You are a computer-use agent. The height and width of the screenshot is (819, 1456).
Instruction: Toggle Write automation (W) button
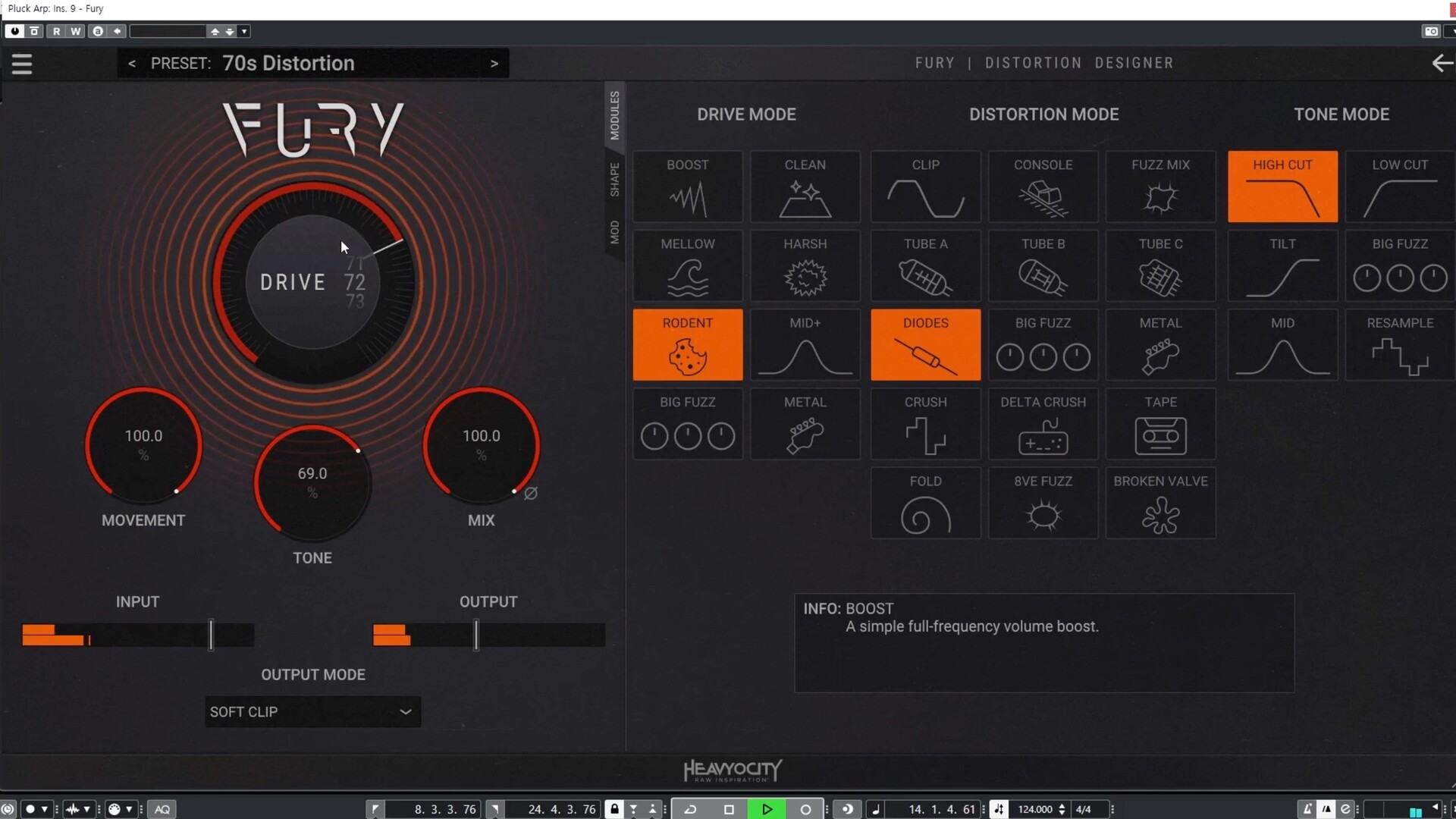[76, 31]
